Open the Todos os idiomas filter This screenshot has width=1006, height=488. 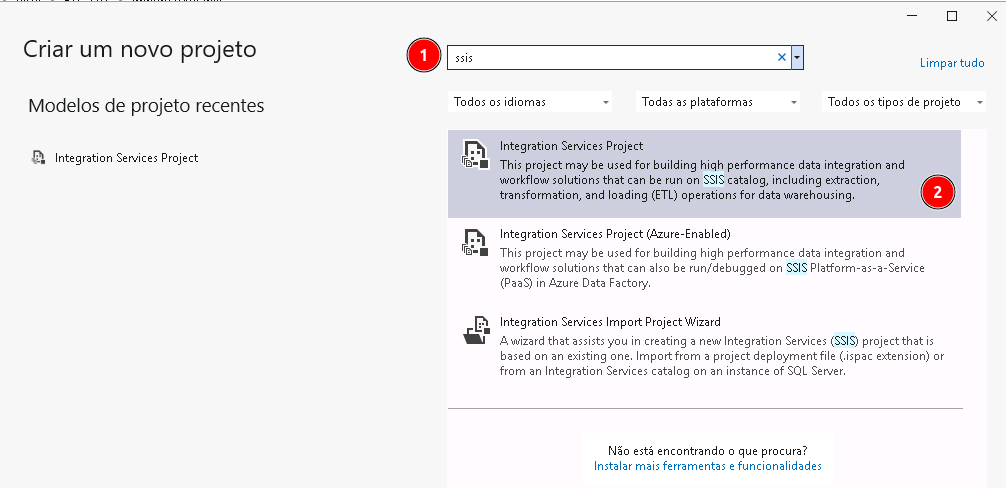530,102
